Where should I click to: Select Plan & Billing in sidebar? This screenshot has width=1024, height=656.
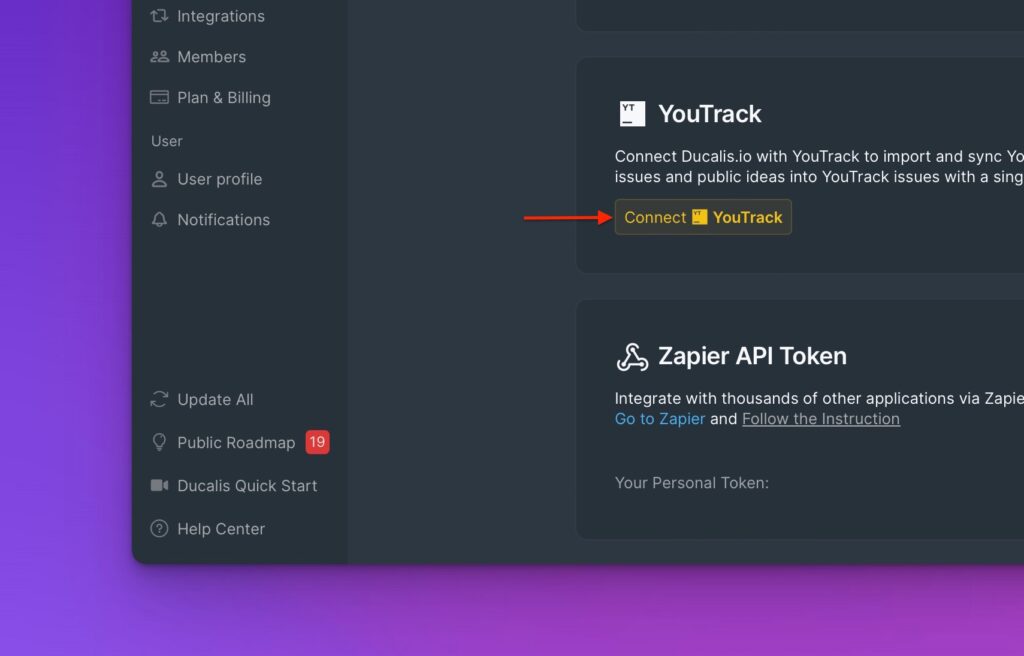pyautogui.click(x=224, y=97)
